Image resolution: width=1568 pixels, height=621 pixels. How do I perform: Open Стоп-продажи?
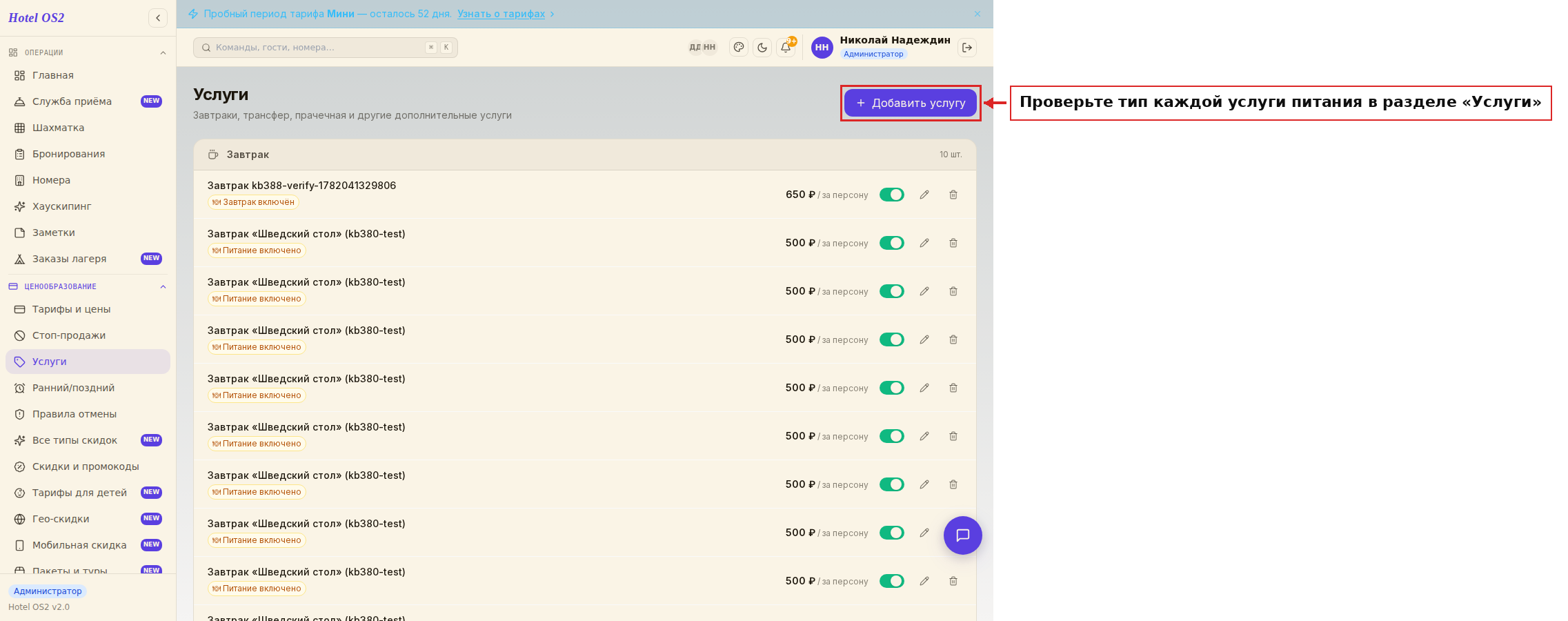[88, 335]
